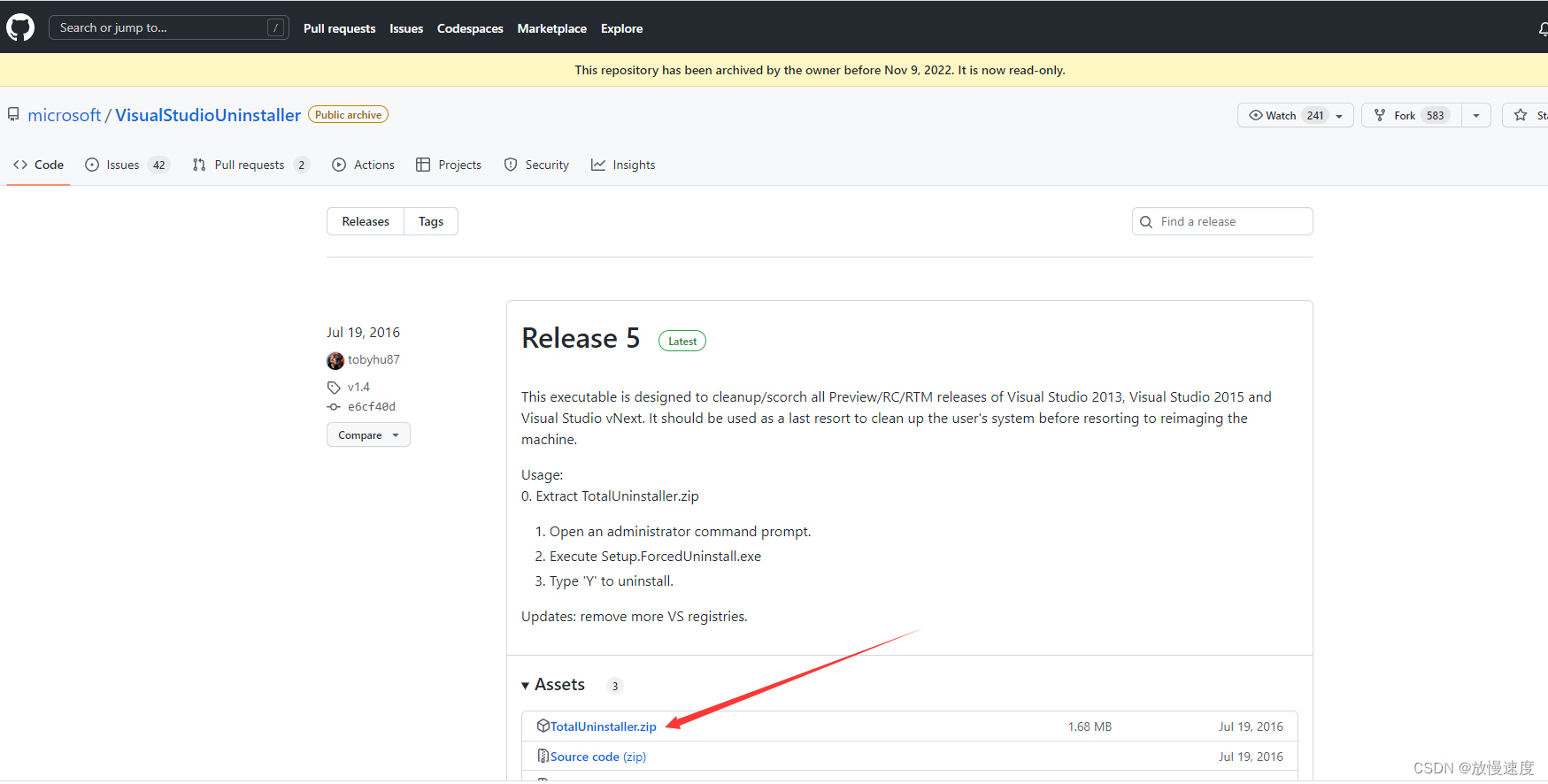Open commit e6cf40d
The width and height of the screenshot is (1548, 784).
pos(372,406)
